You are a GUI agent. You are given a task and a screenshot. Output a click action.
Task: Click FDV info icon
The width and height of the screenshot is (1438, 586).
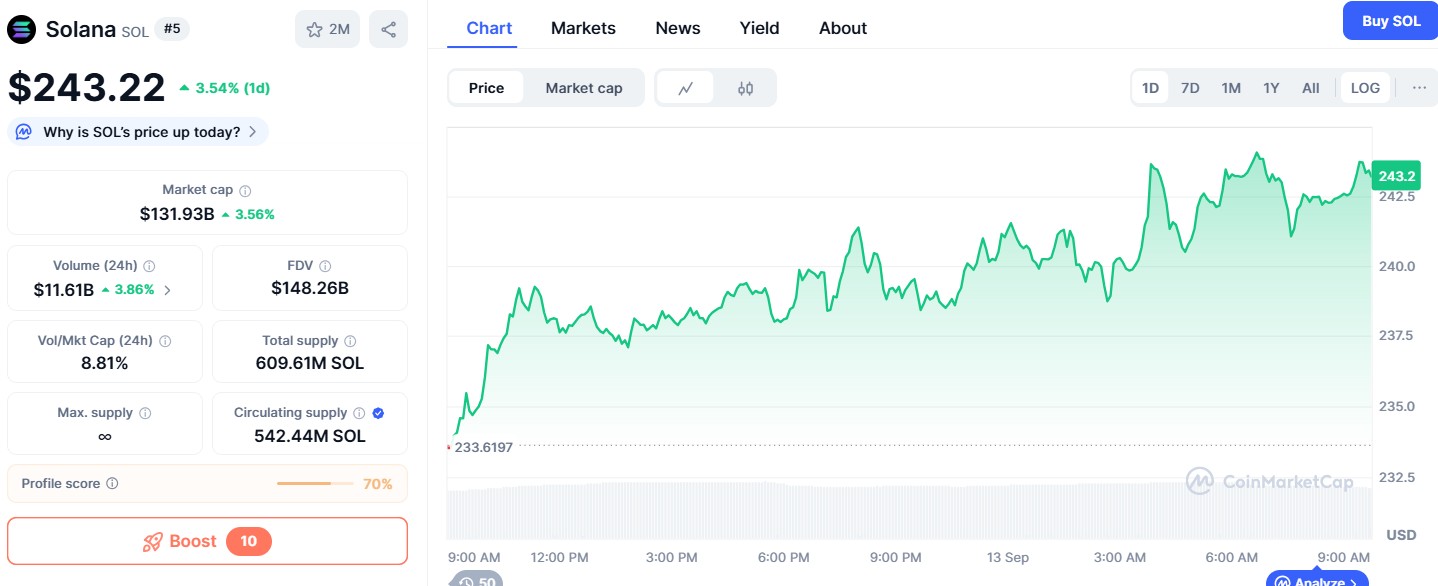pyautogui.click(x=325, y=266)
